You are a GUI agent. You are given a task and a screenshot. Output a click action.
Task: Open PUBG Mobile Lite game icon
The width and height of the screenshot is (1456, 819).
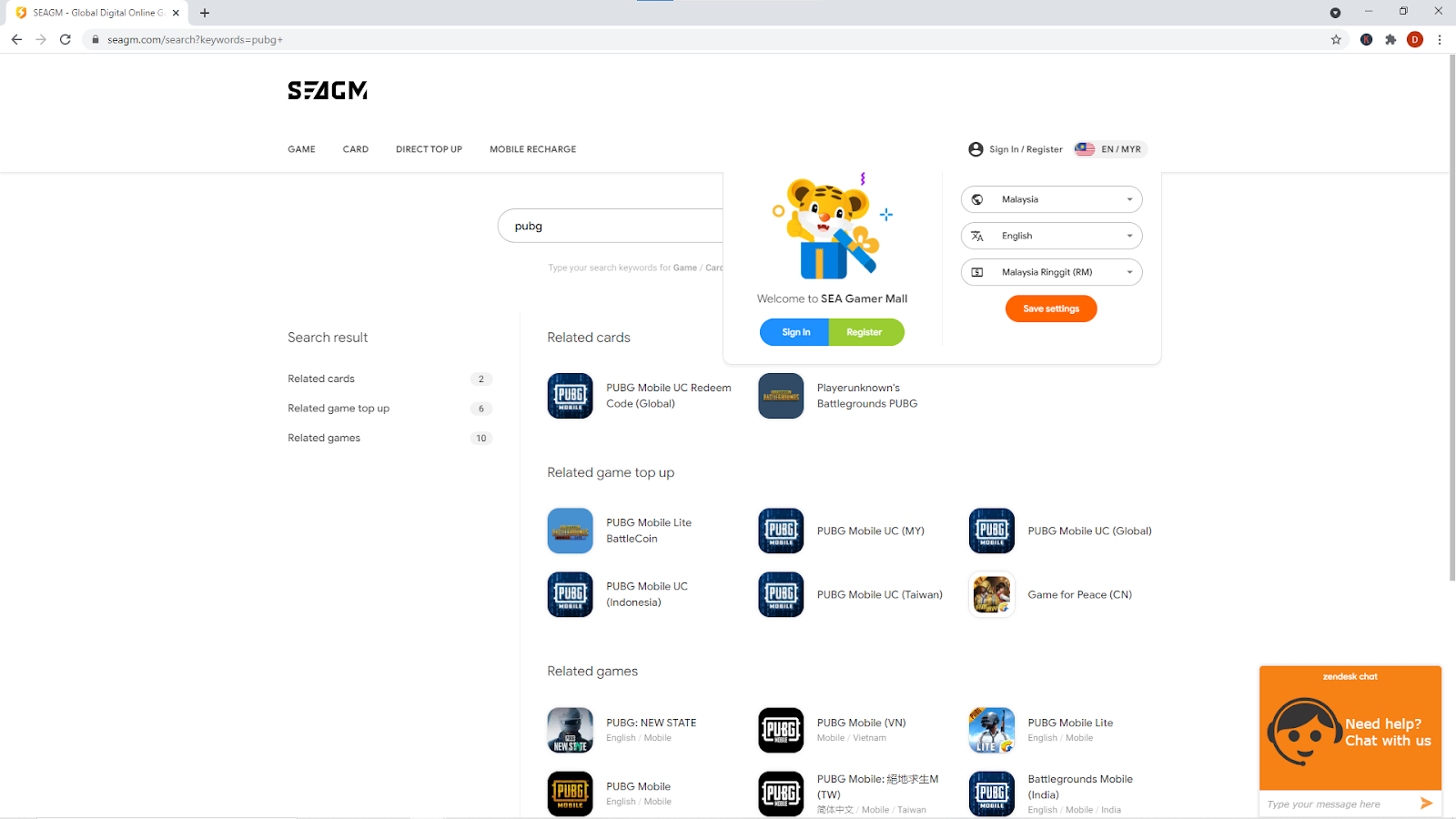(x=992, y=730)
